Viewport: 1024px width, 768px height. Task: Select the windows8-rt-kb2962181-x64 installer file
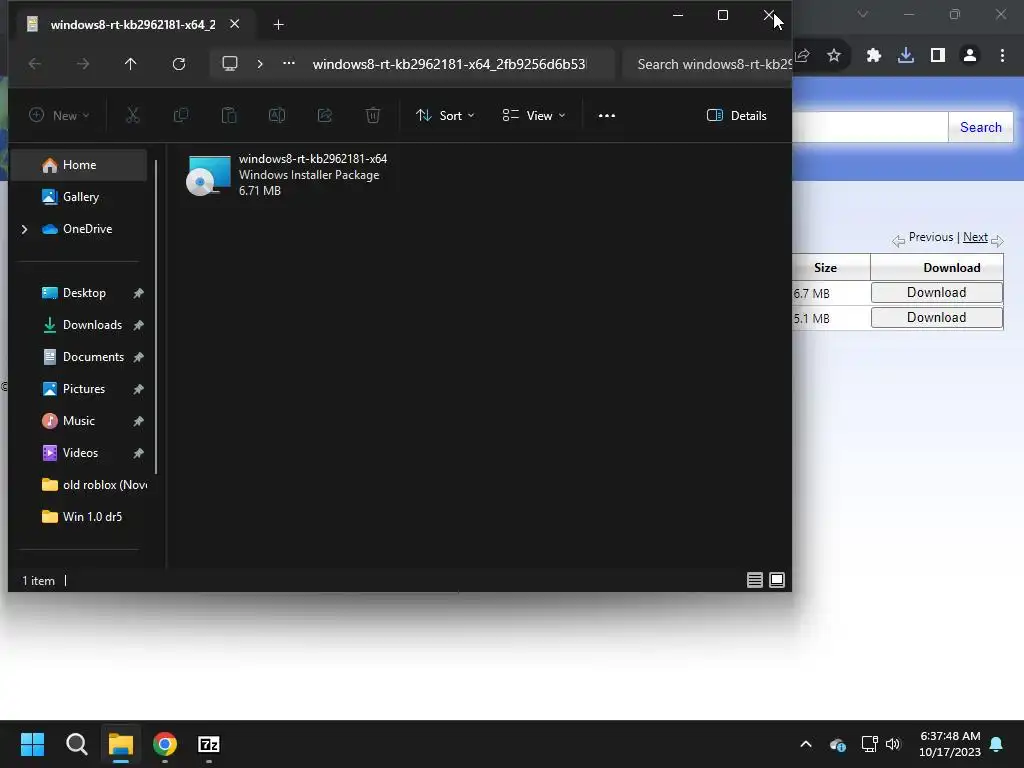pos(287,174)
